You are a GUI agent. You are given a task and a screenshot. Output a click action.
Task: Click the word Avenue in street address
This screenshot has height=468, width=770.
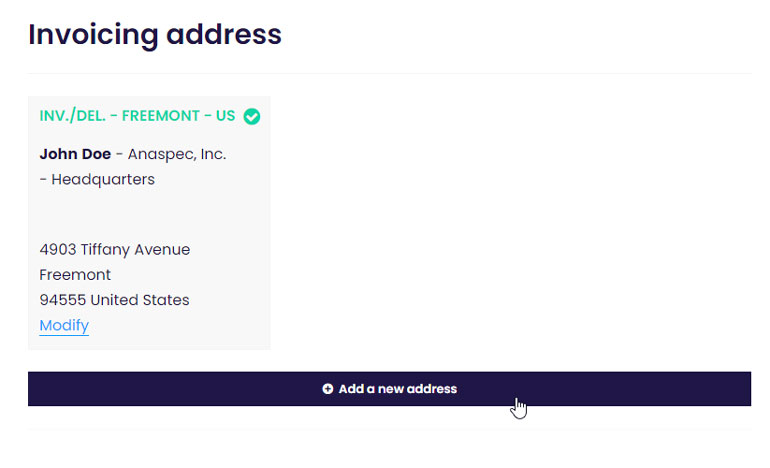pyautogui.click(x=162, y=249)
